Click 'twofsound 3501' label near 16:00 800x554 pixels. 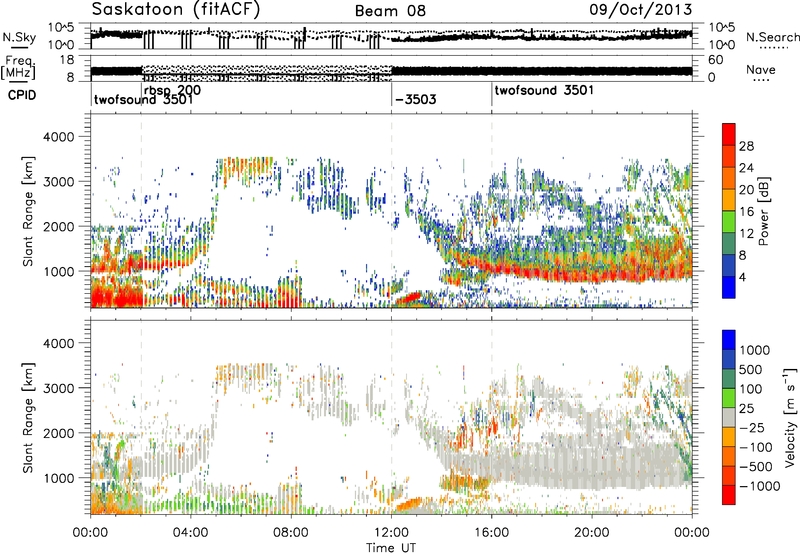[x=544, y=90]
